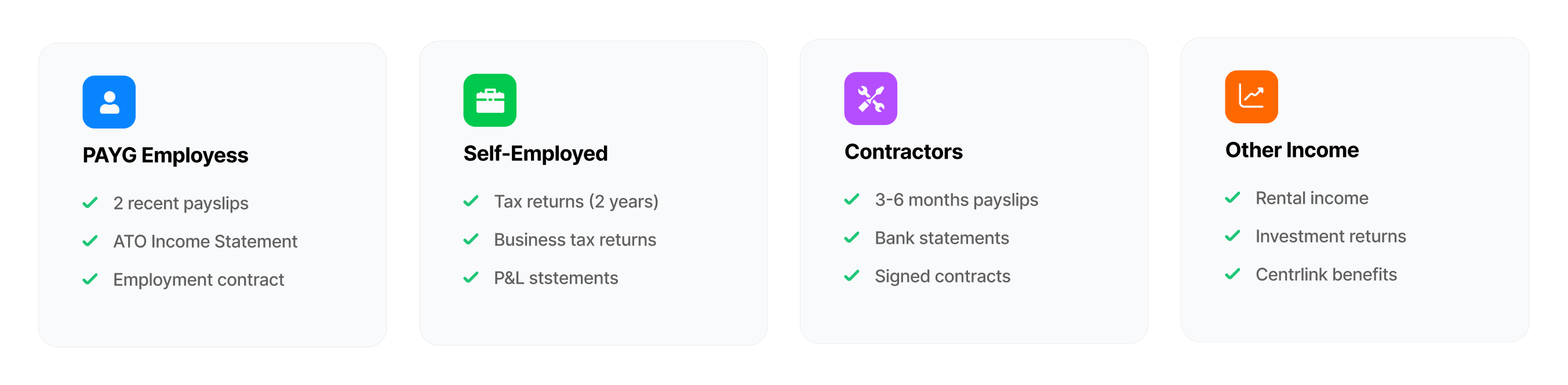This screenshot has height=385, width=1568.
Task: Click the checkmark beside Centrlink benefits
Action: pyautogui.click(x=1232, y=274)
